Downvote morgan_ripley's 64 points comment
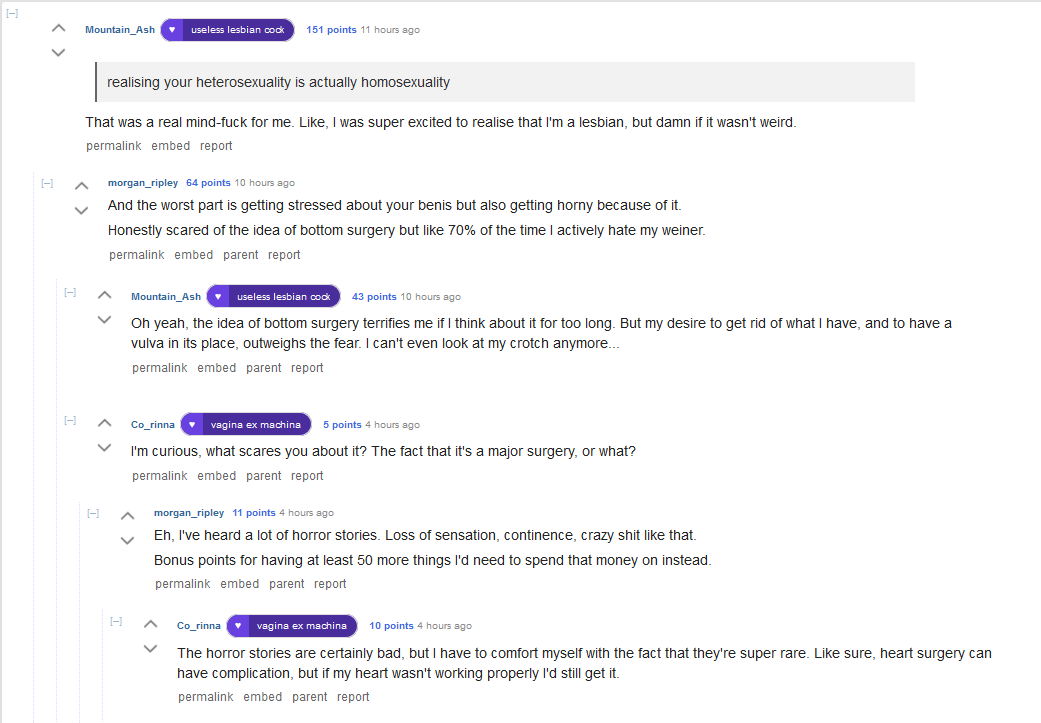The width and height of the screenshot is (1041, 723). pos(82,210)
